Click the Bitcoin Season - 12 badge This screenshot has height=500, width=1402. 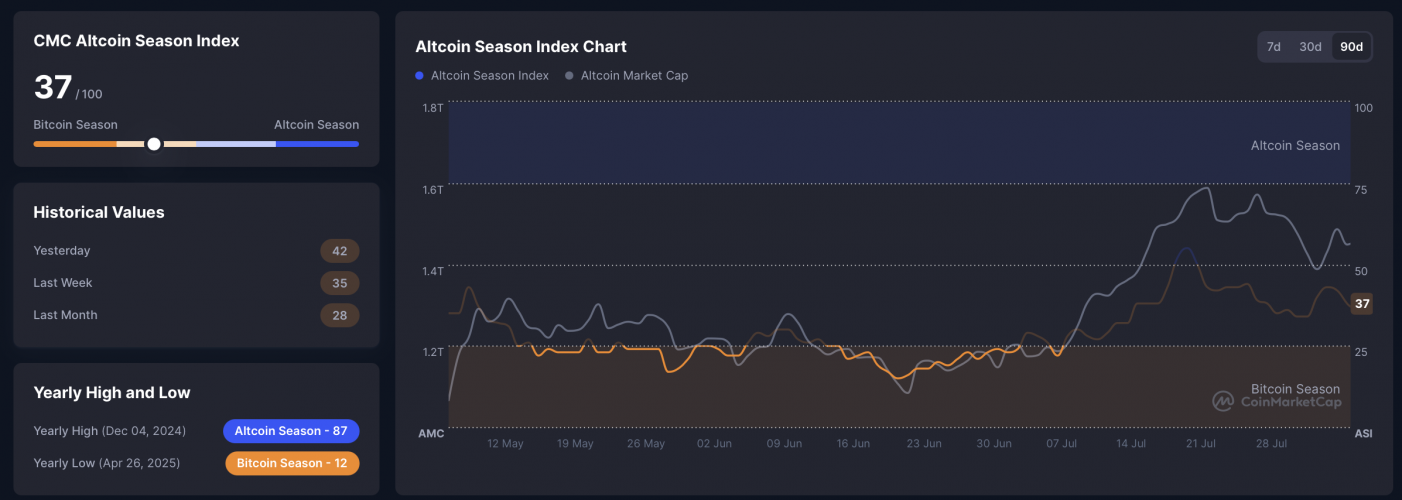[x=292, y=463]
